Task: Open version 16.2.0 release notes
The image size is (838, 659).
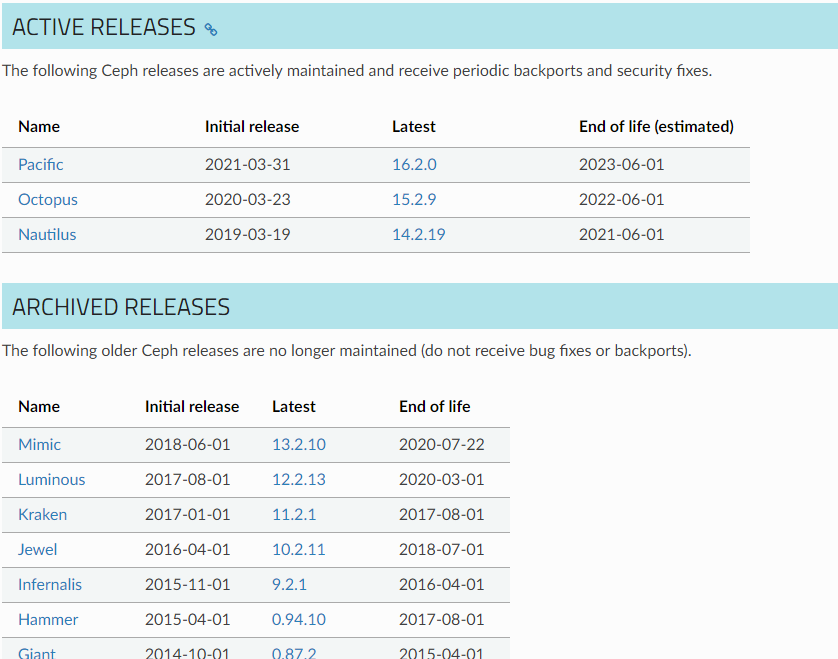Action: point(414,165)
